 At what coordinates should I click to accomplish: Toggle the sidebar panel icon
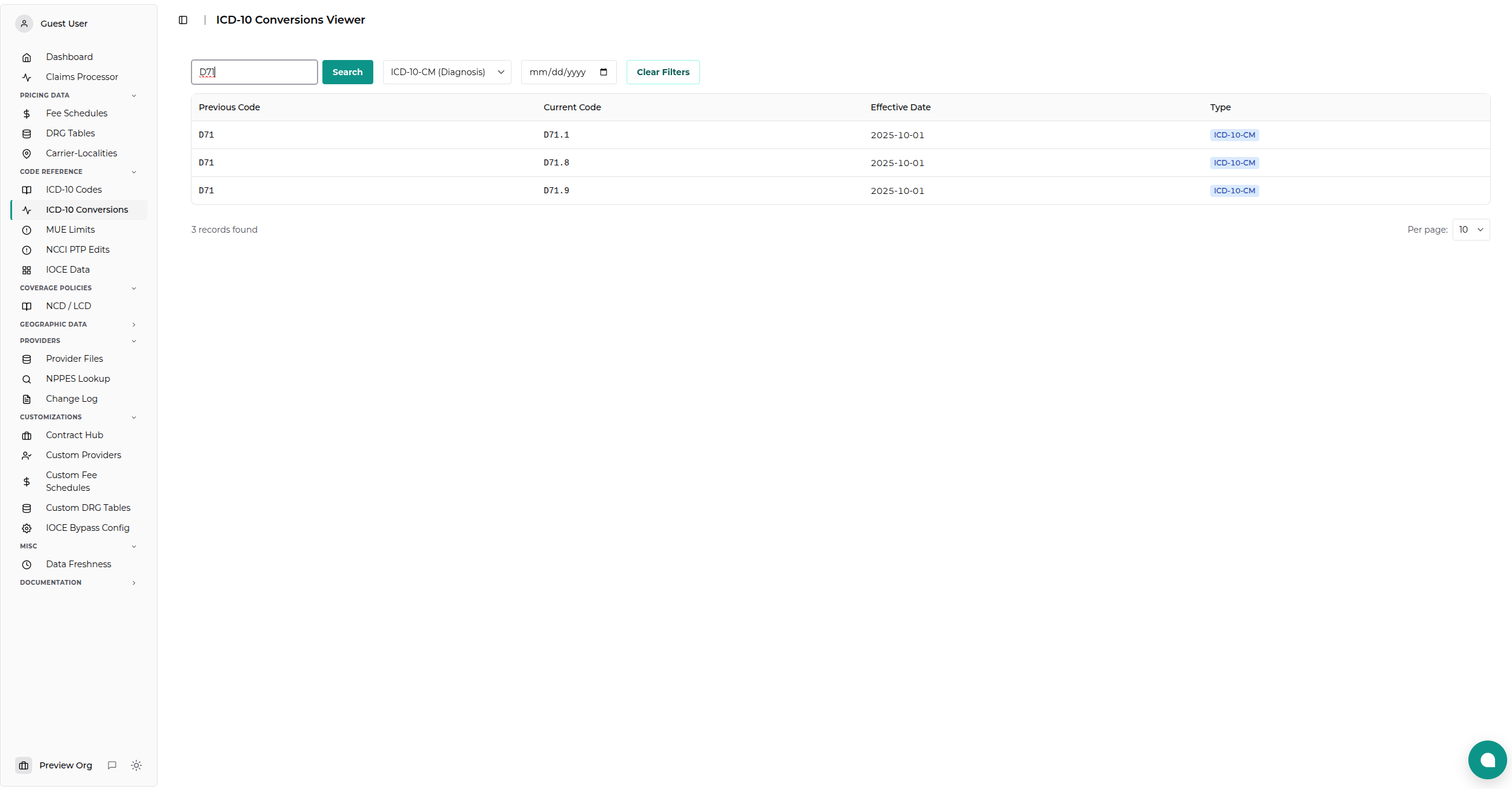(183, 20)
